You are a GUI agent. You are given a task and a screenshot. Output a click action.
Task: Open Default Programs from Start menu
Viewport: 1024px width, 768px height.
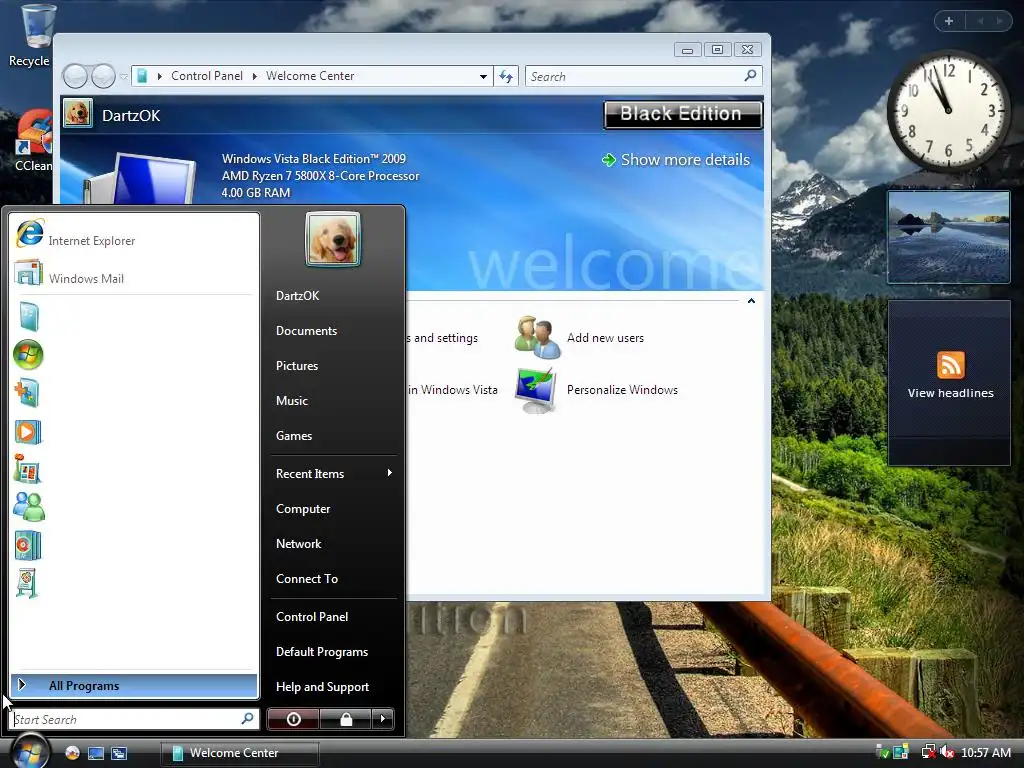click(322, 652)
